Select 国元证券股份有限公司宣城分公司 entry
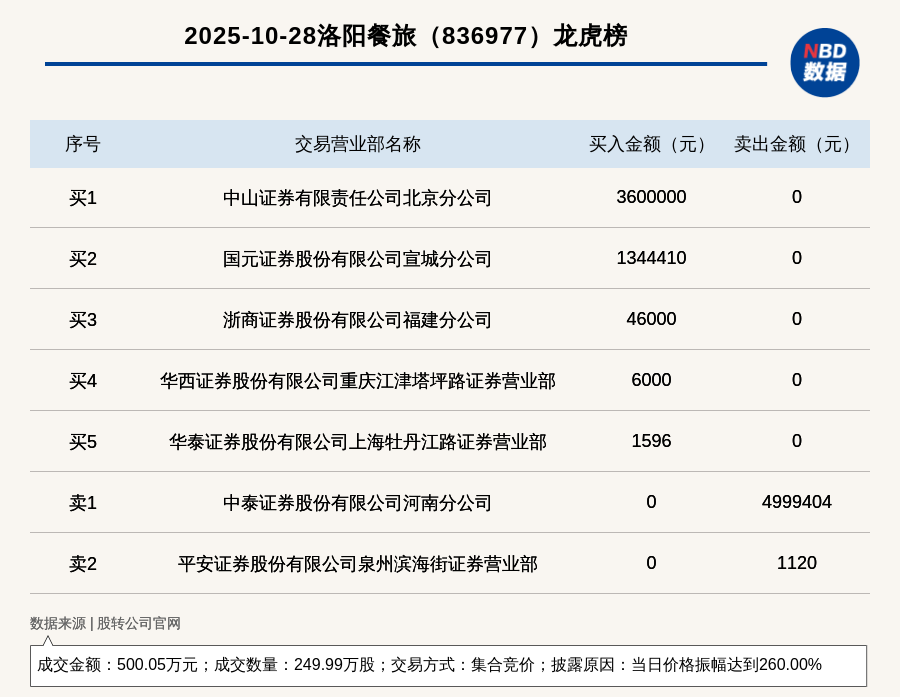Image resolution: width=900 pixels, height=697 pixels. (x=357, y=259)
